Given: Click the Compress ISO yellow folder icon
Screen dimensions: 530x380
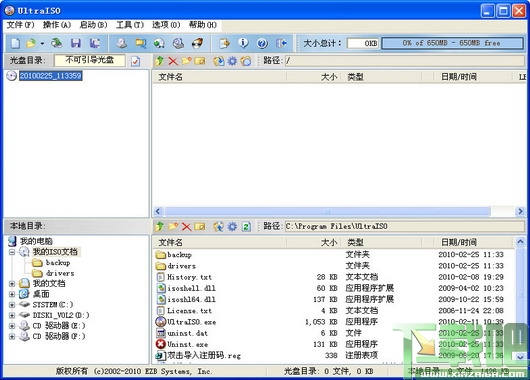Looking at the screenshot, I should click(141, 43).
